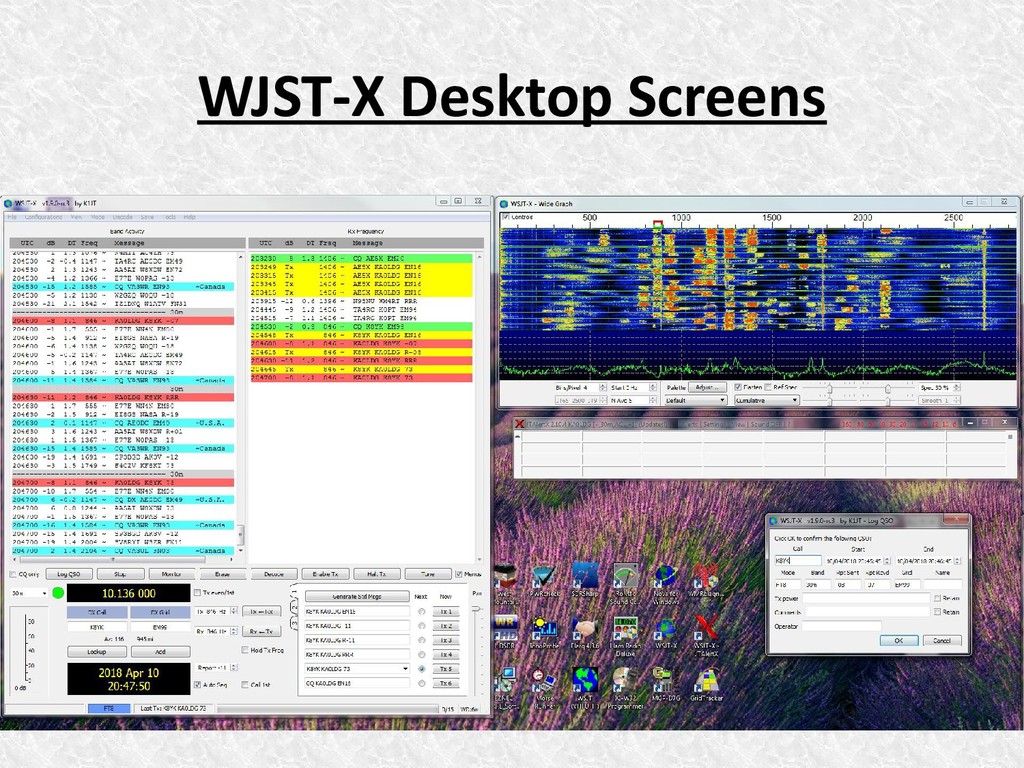Image resolution: width=1024 pixels, height=768 pixels.
Task: Launch the GridTracker desktop shortcut
Action: click(x=706, y=683)
